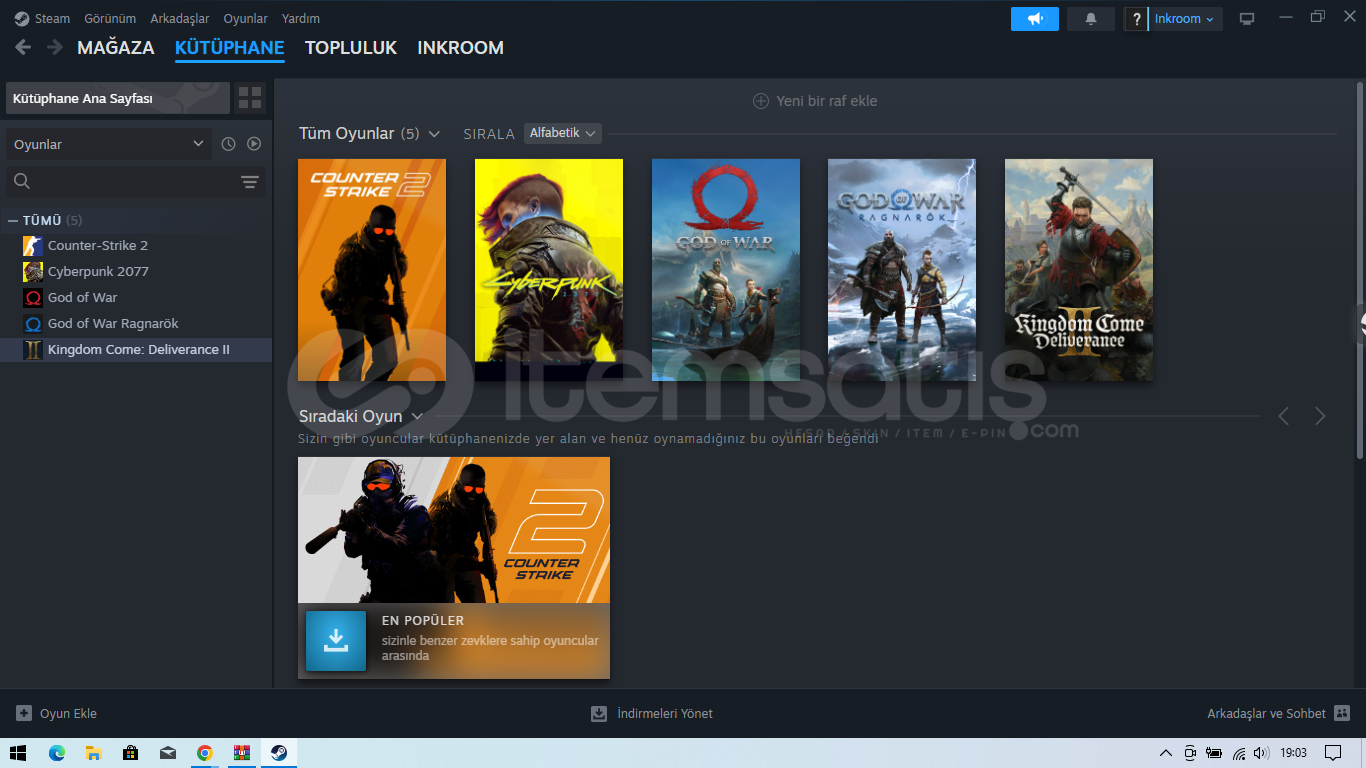Open İndirmeleri Yönet
Image resolution: width=1366 pixels, height=768 pixels.
[x=652, y=713]
